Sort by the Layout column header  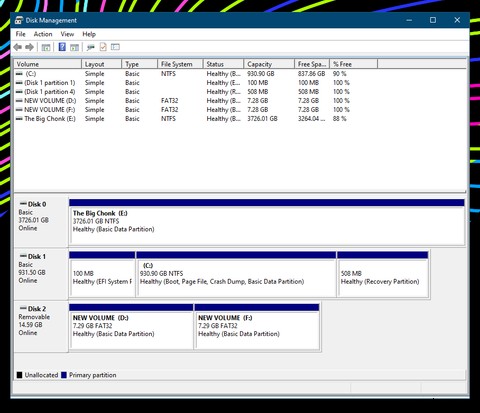tap(101, 64)
